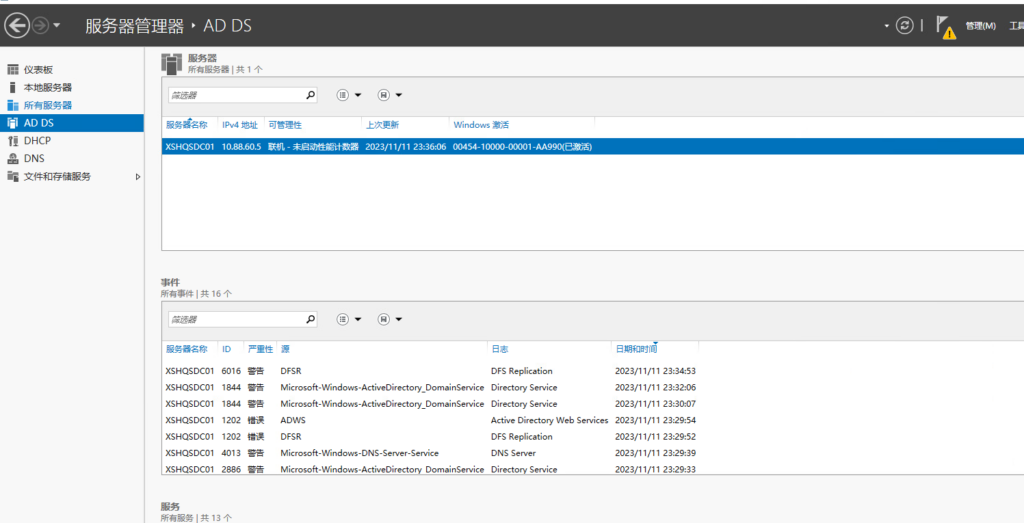The width and height of the screenshot is (1024, 523).
Task: Click the search magnifier in events filter
Action: coord(310,319)
